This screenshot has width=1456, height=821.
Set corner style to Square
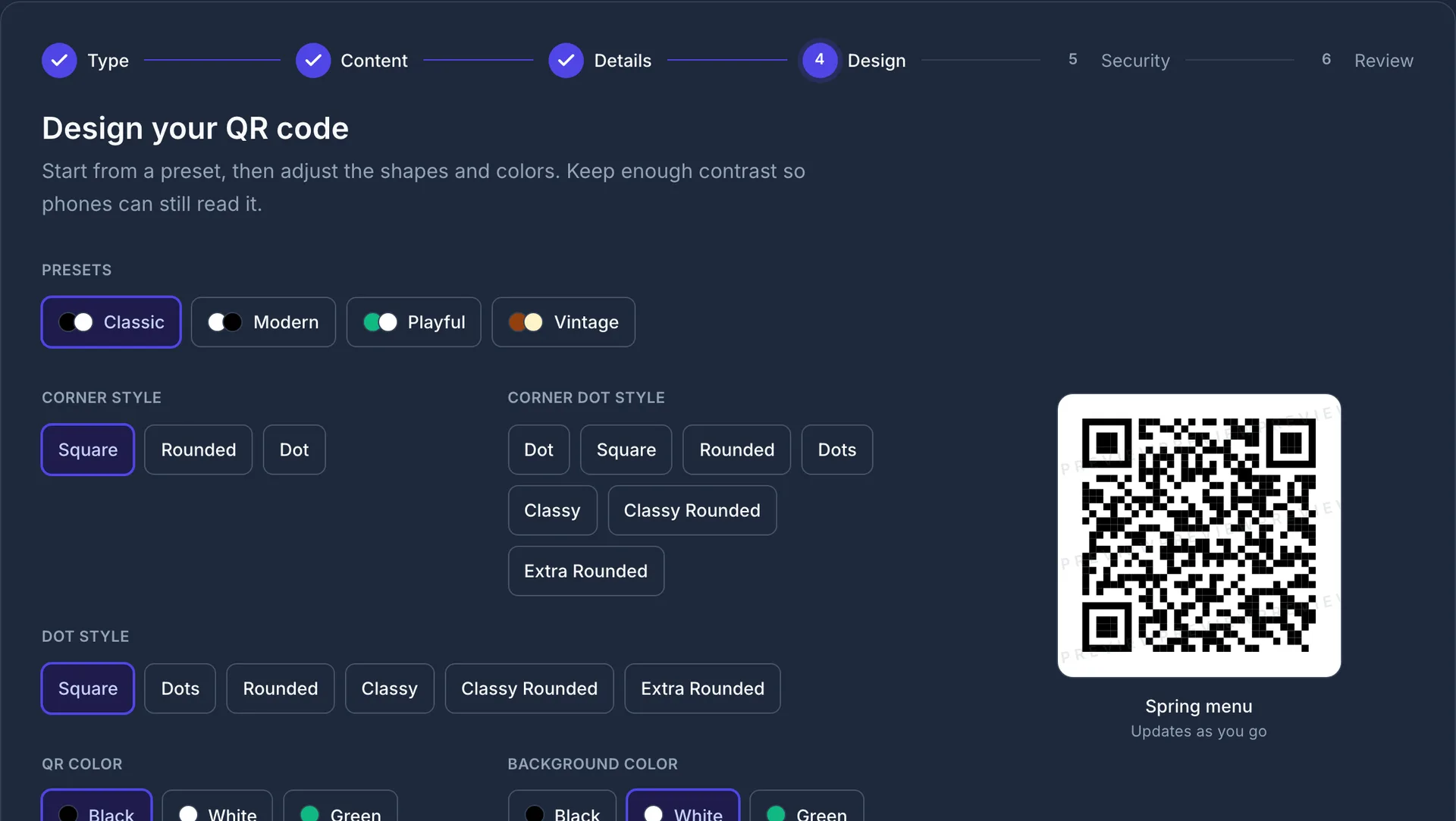tap(88, 450)
